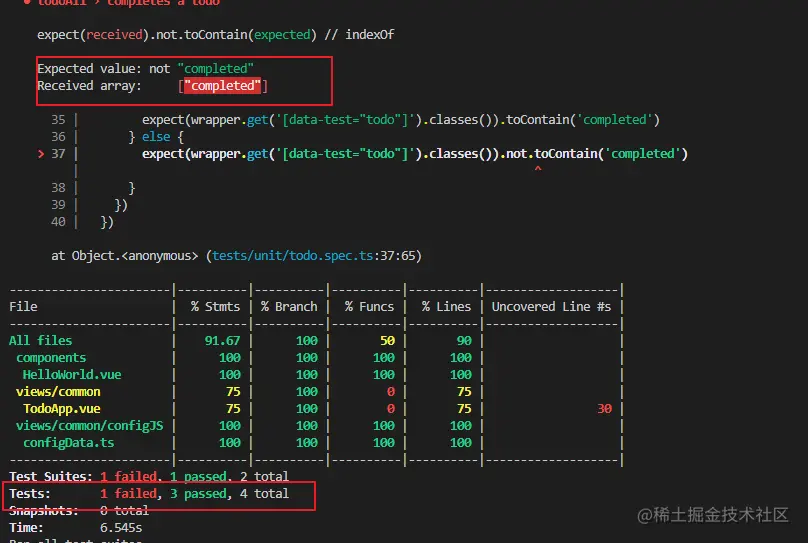Click uncovered line number 30 for TodoApp.vue
The height and width of the screenshot is (543, 808).
(604, 409)
